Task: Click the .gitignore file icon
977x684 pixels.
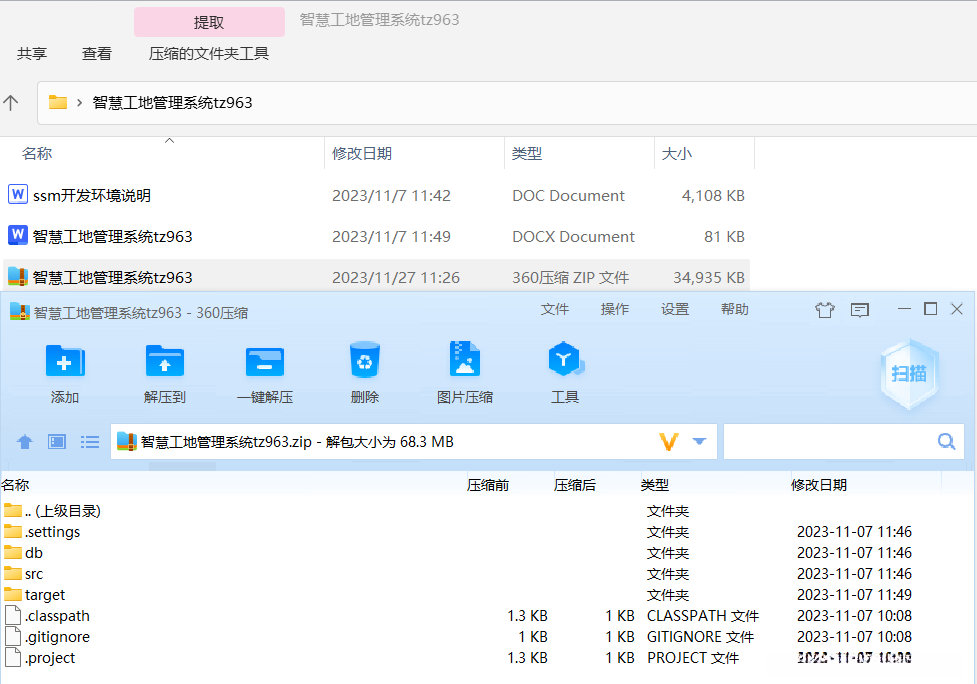Action: (12, 637)
